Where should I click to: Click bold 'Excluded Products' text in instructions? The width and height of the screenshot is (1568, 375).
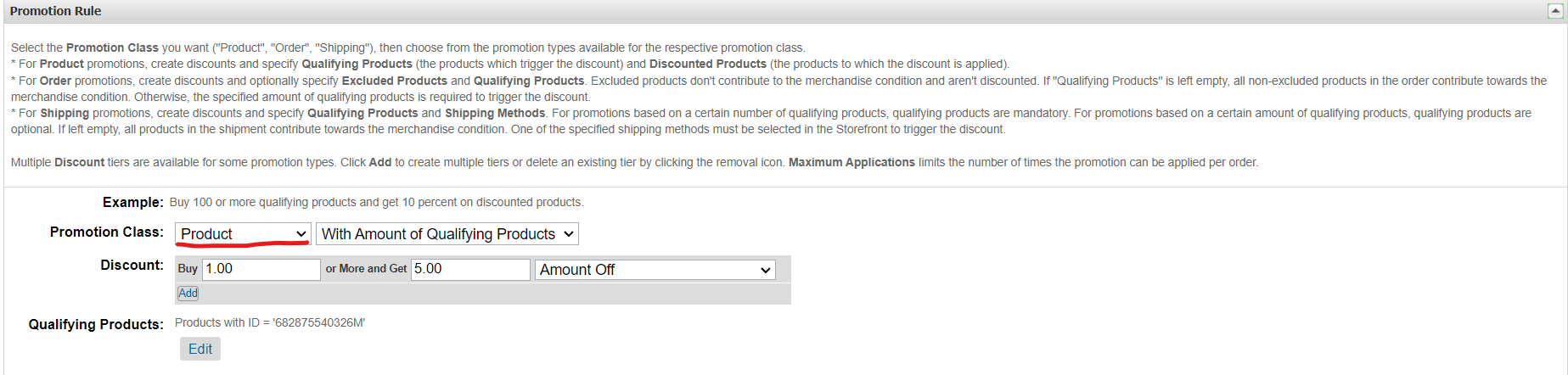(x=394, y=81)
